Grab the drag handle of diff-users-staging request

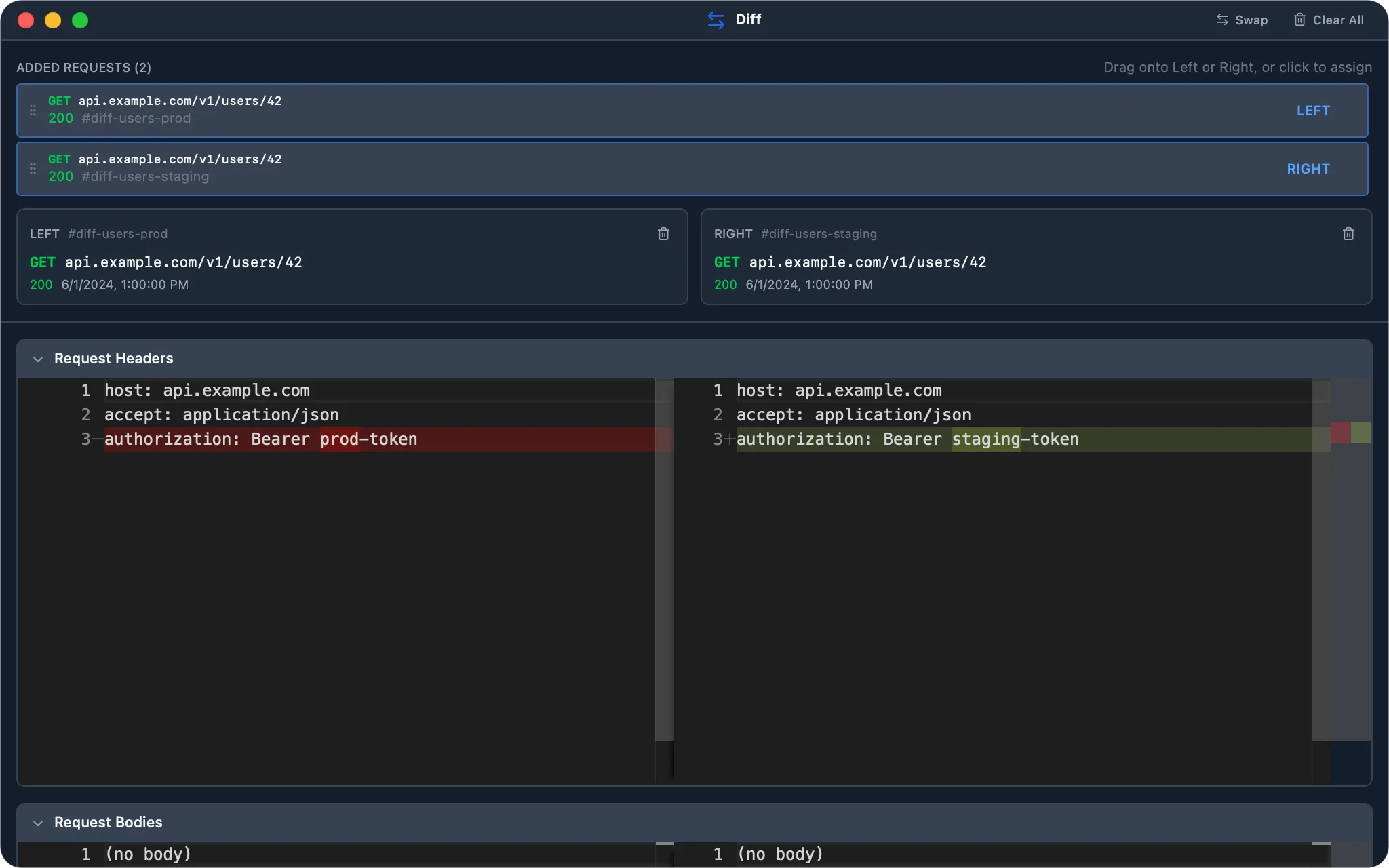(33, 168)
